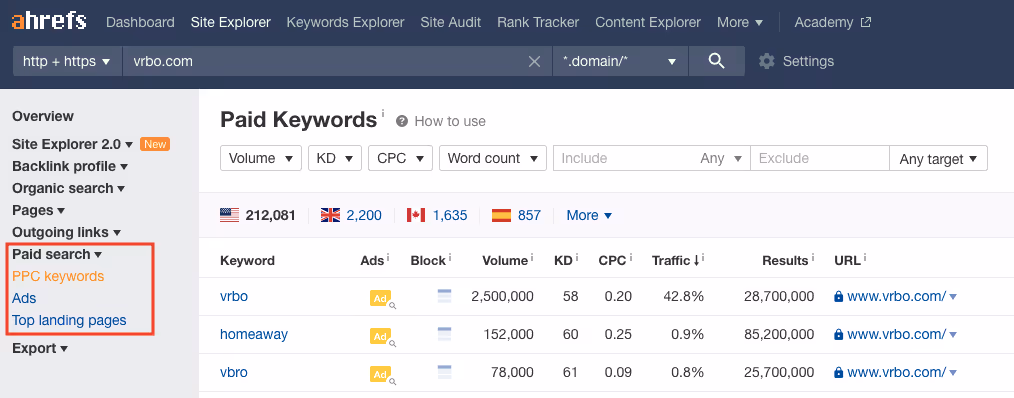This screenshot has height=398, width=1014.
Task: Open the Any match dropdown in Include
Action: [x=721, y=159]
